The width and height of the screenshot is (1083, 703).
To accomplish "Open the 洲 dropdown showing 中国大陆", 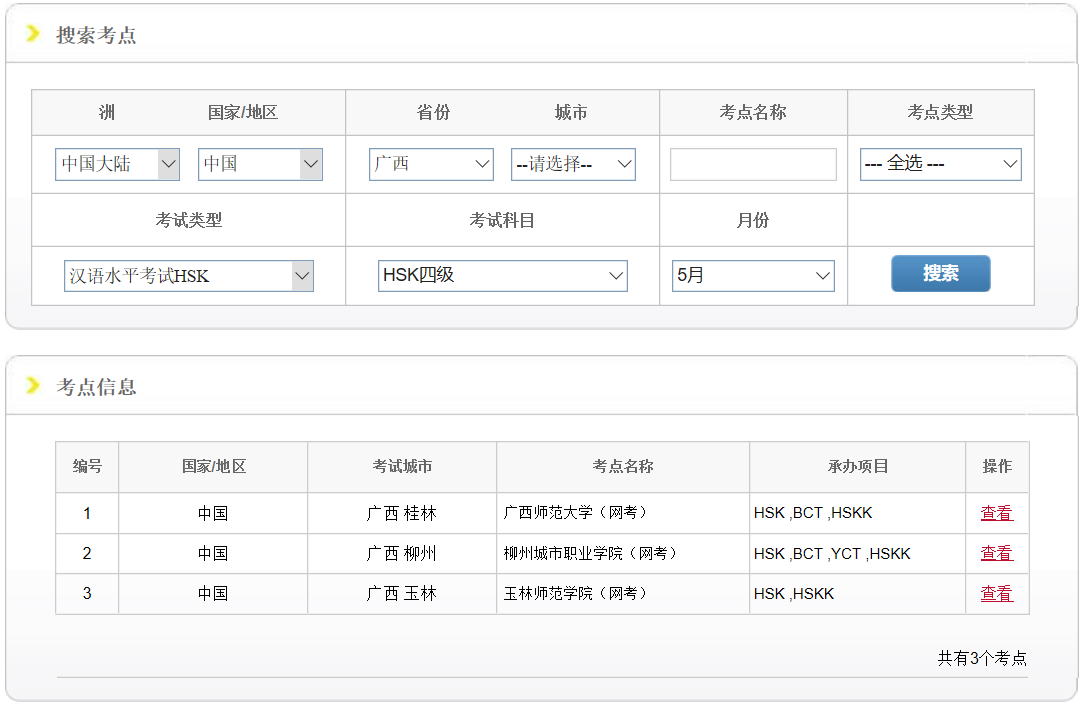I will pyautogui.click(x=117, y=164).
